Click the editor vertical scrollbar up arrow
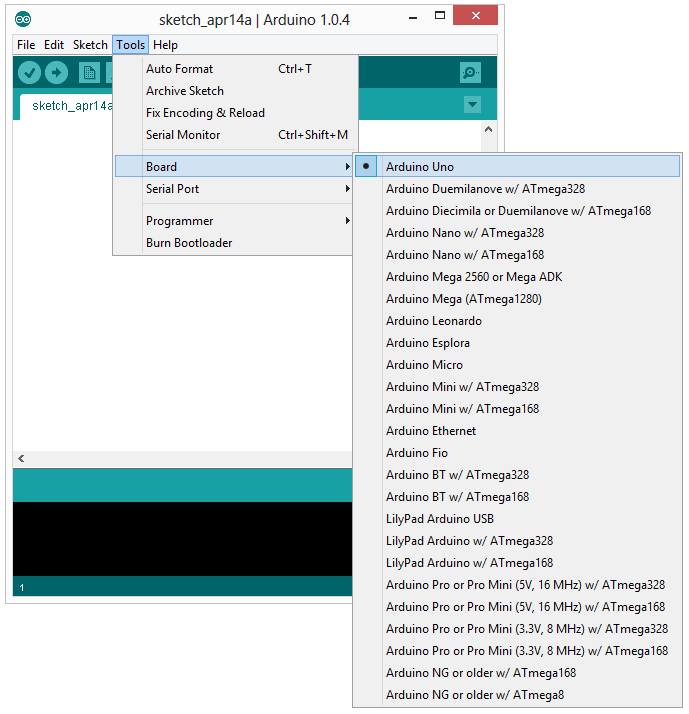This screenshot has width=689, height=714. (x=489, y=129)
